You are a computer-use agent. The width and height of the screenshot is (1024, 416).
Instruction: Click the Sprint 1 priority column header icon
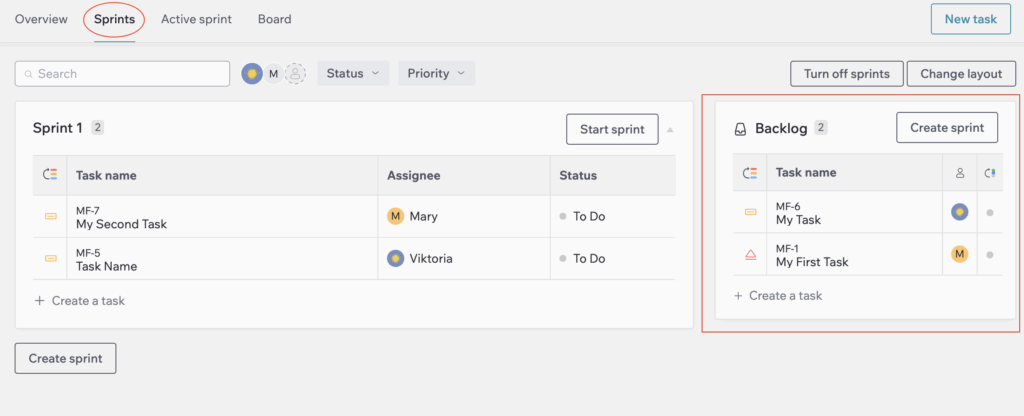pos(50,174)
